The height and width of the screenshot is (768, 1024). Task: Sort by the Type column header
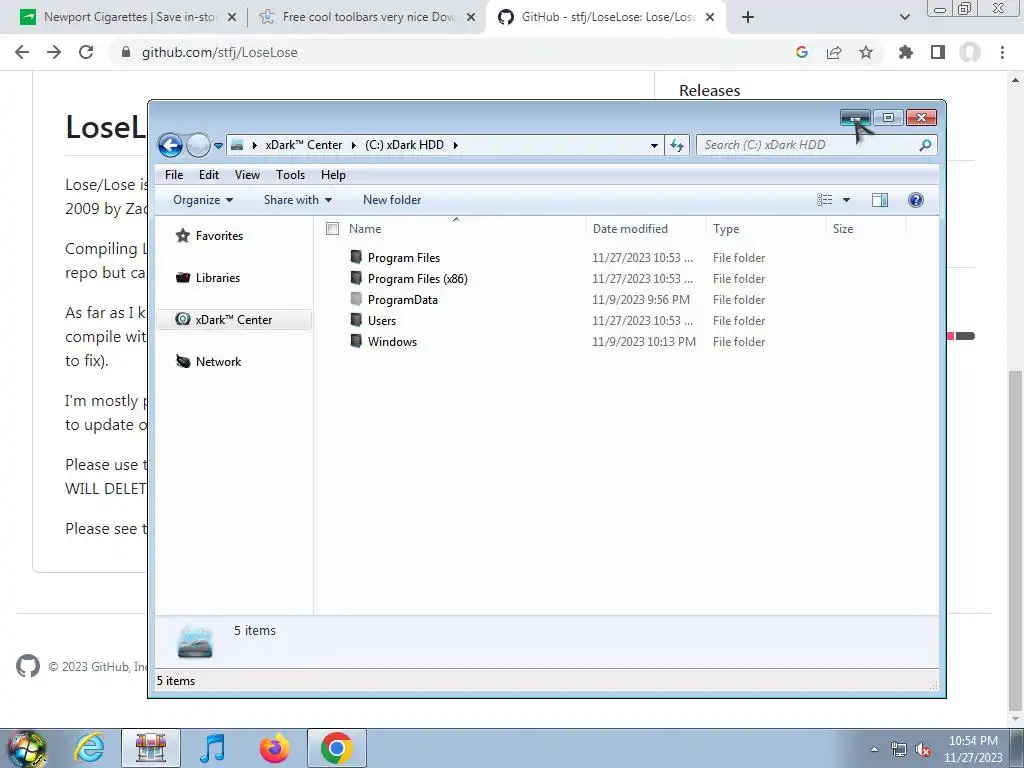[x=726, y=229]
